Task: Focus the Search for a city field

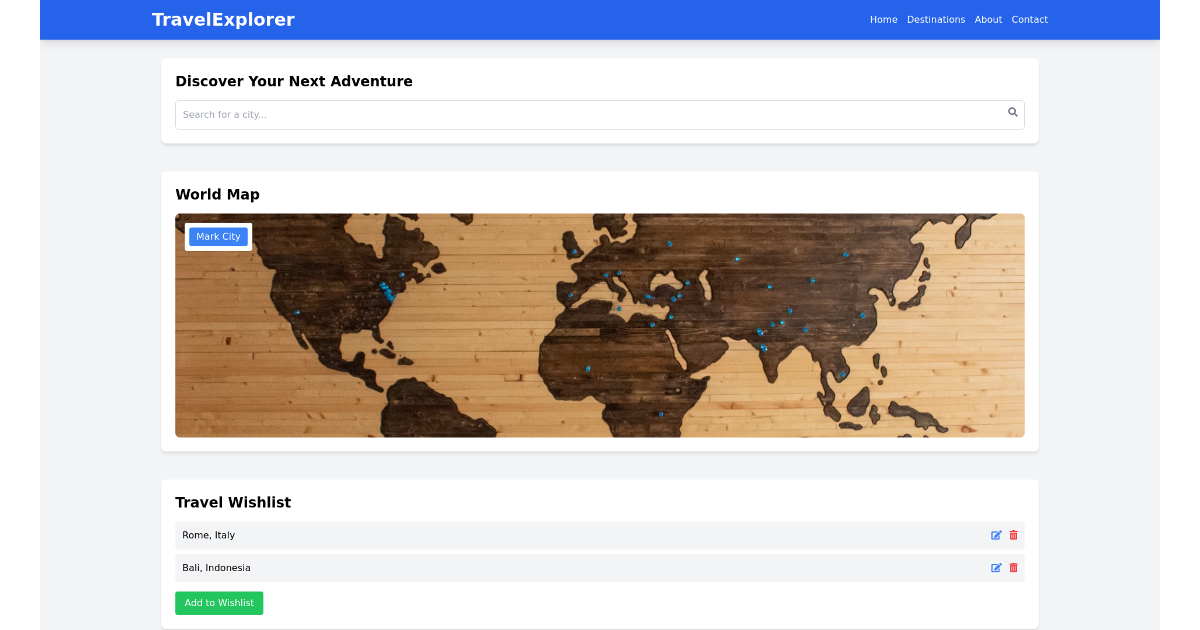Action: [x=600, y=115]
